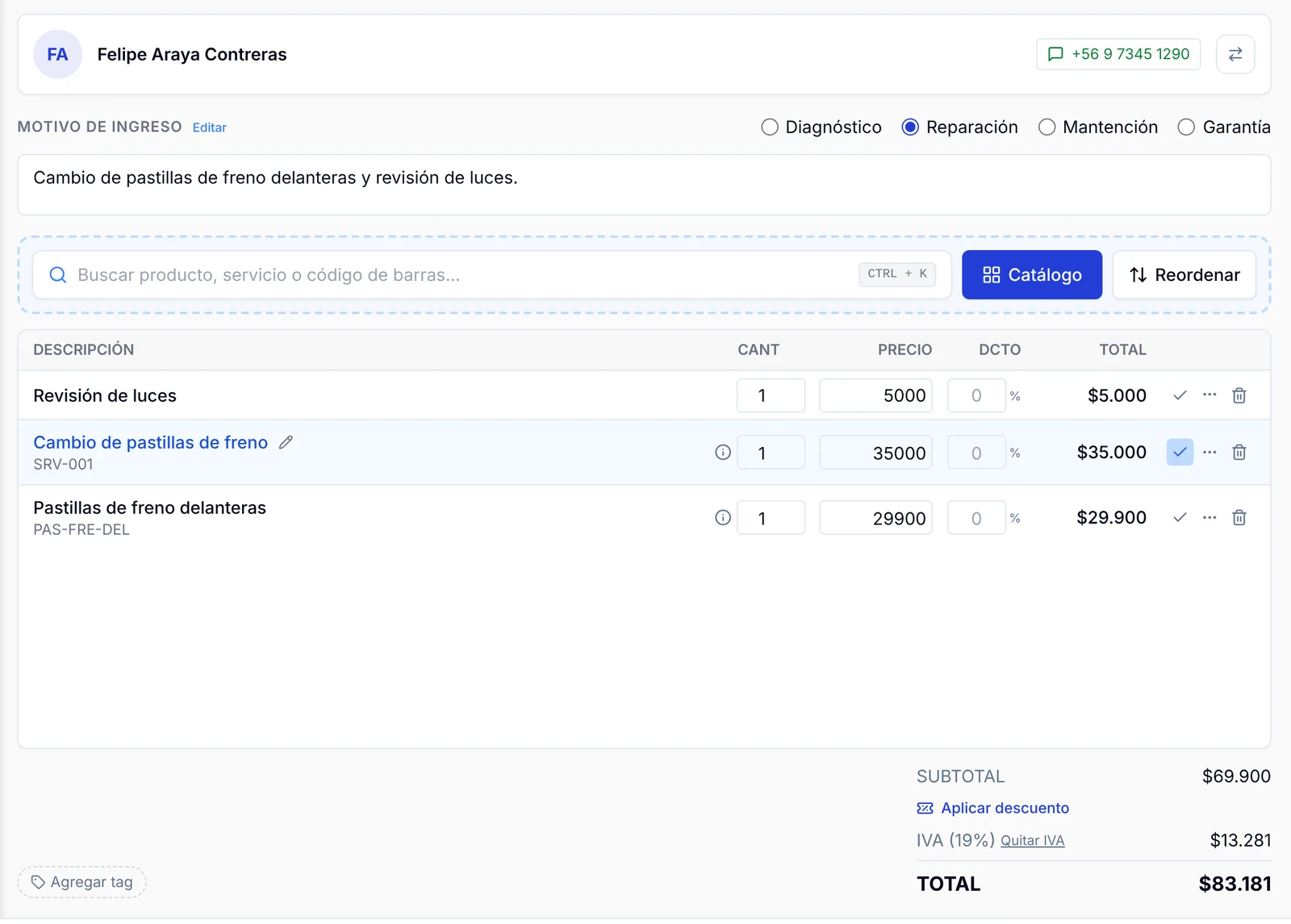
Task: Delete the Cambio de pastillas de freno row
Action: [x=1239, y=452]
